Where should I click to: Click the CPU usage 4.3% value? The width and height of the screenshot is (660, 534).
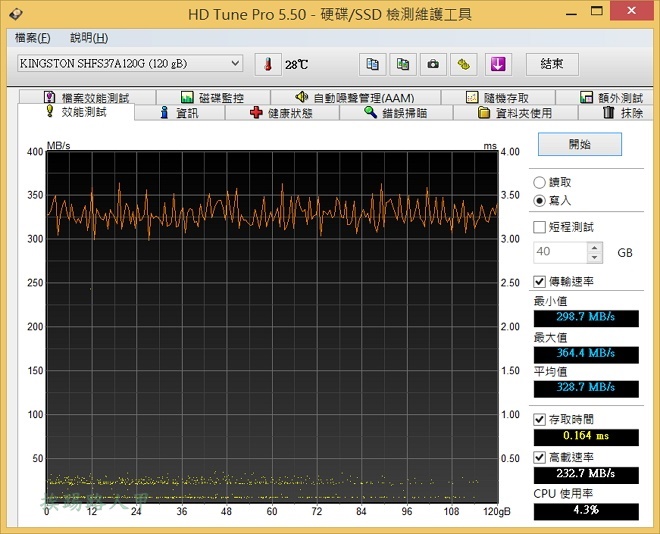pos(586,511)
